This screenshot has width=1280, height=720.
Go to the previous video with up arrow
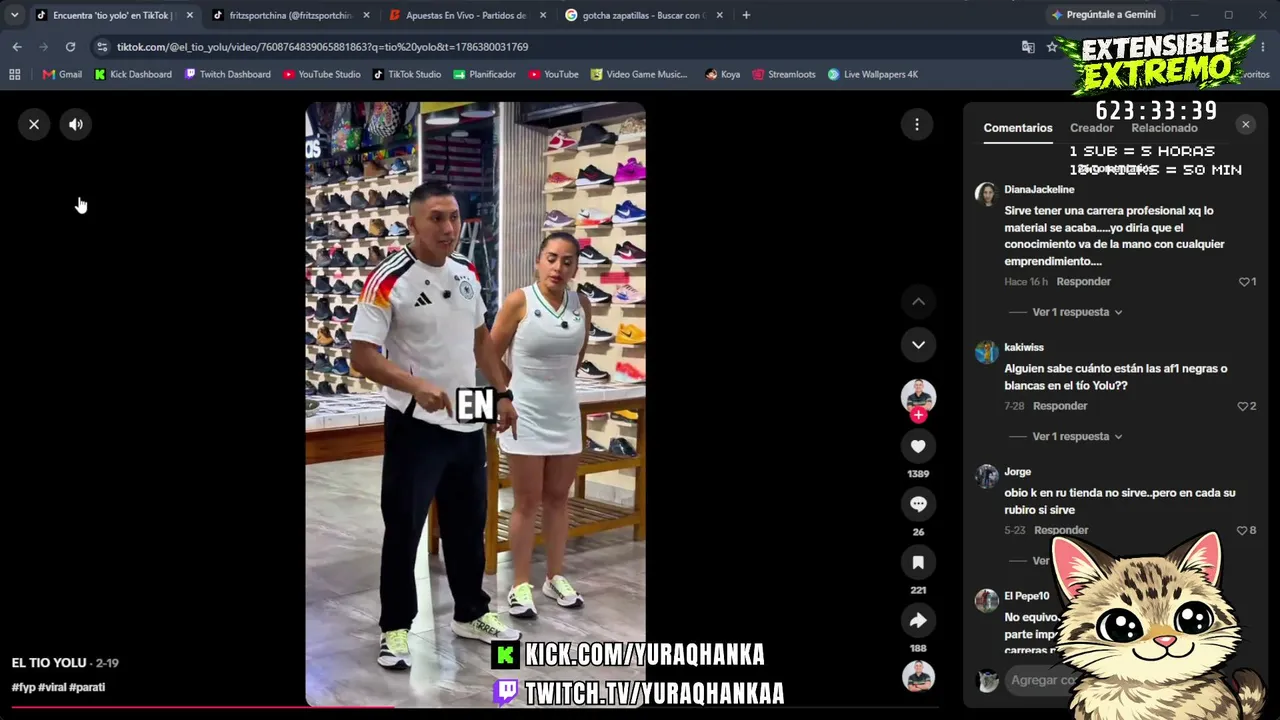coord(918,301)
